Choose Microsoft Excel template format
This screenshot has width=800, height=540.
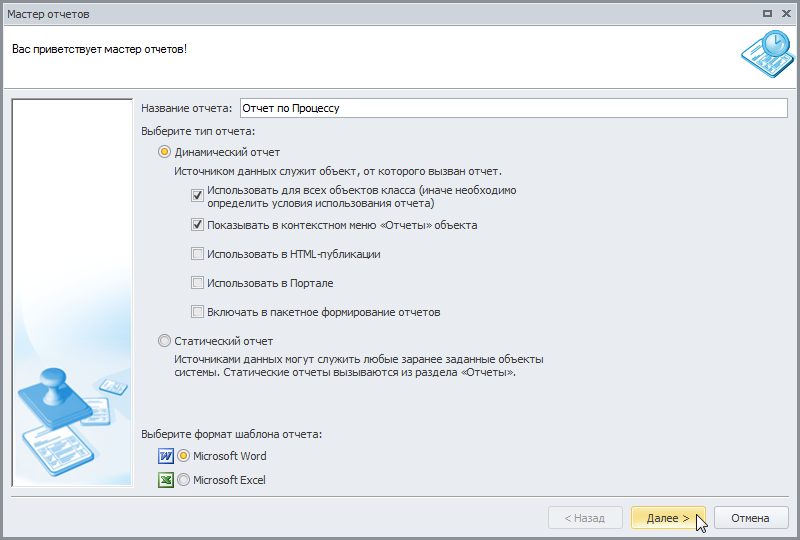(184, 480)
